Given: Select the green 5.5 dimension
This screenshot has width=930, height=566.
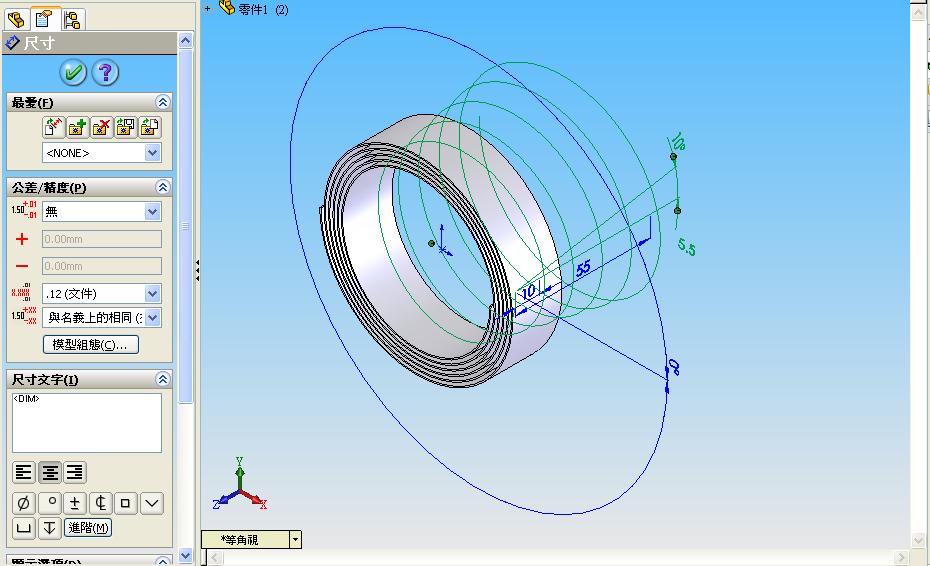Looking at the screenshot, I should click(686, 247).
